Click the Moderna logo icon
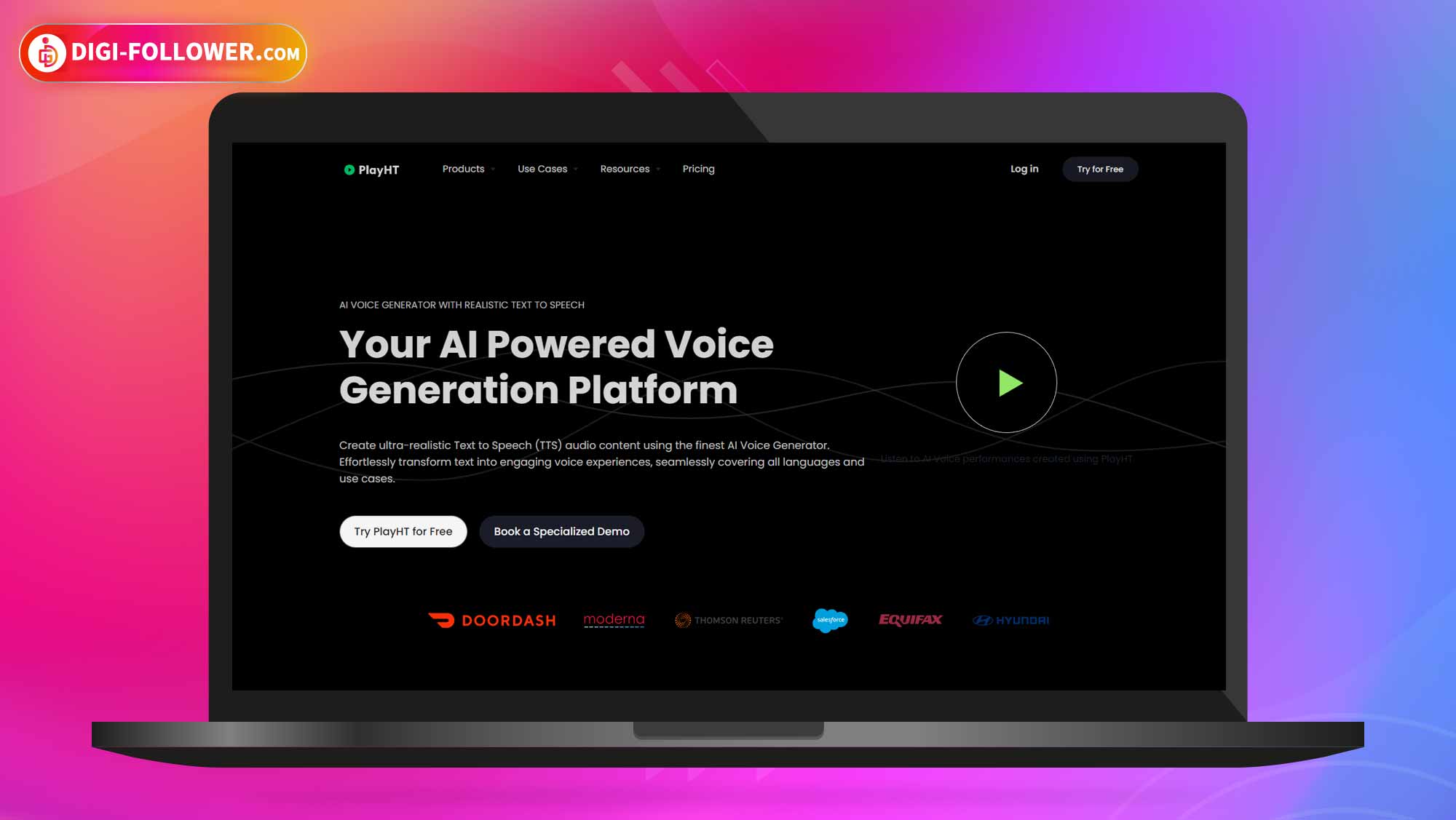 click(x=614, y=619)
